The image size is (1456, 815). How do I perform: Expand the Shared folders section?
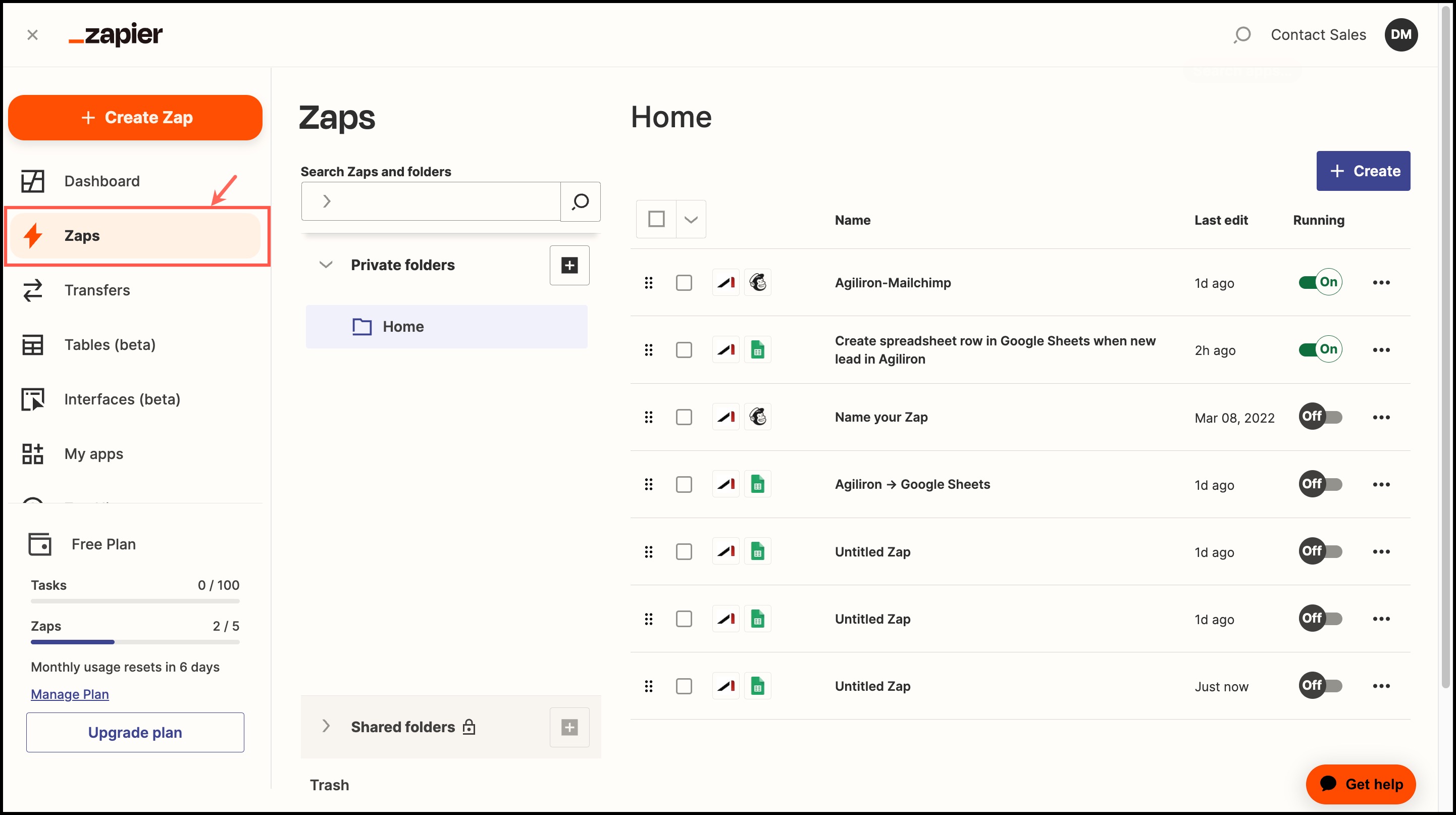(326, 726)
